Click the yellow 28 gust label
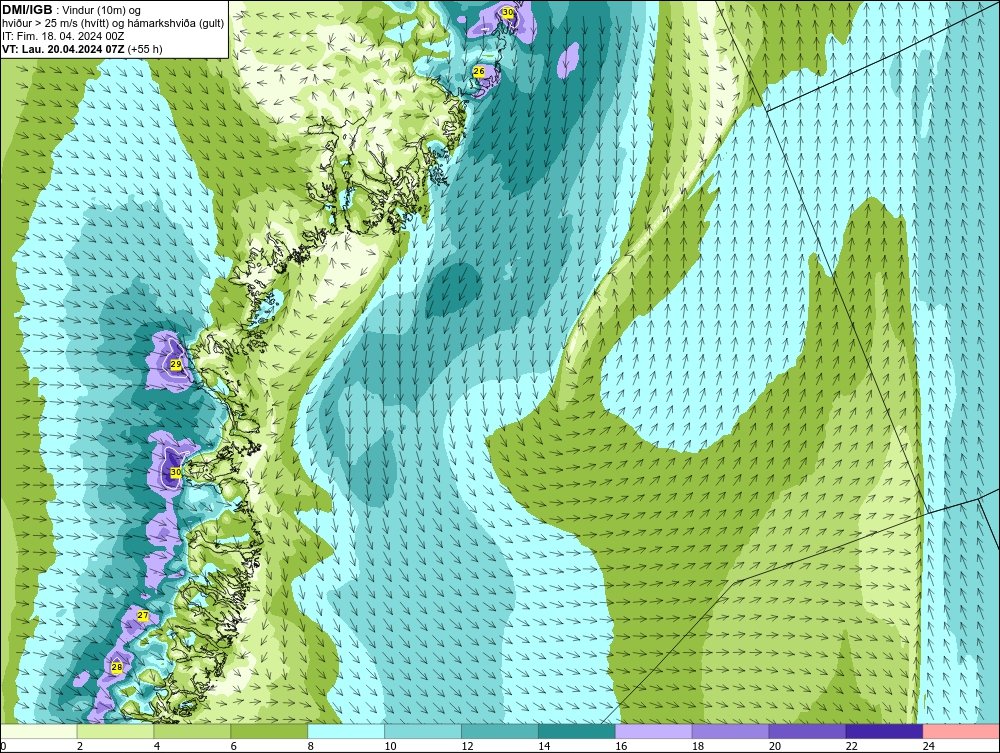The image size is (1000, 753). click(117, 667)
